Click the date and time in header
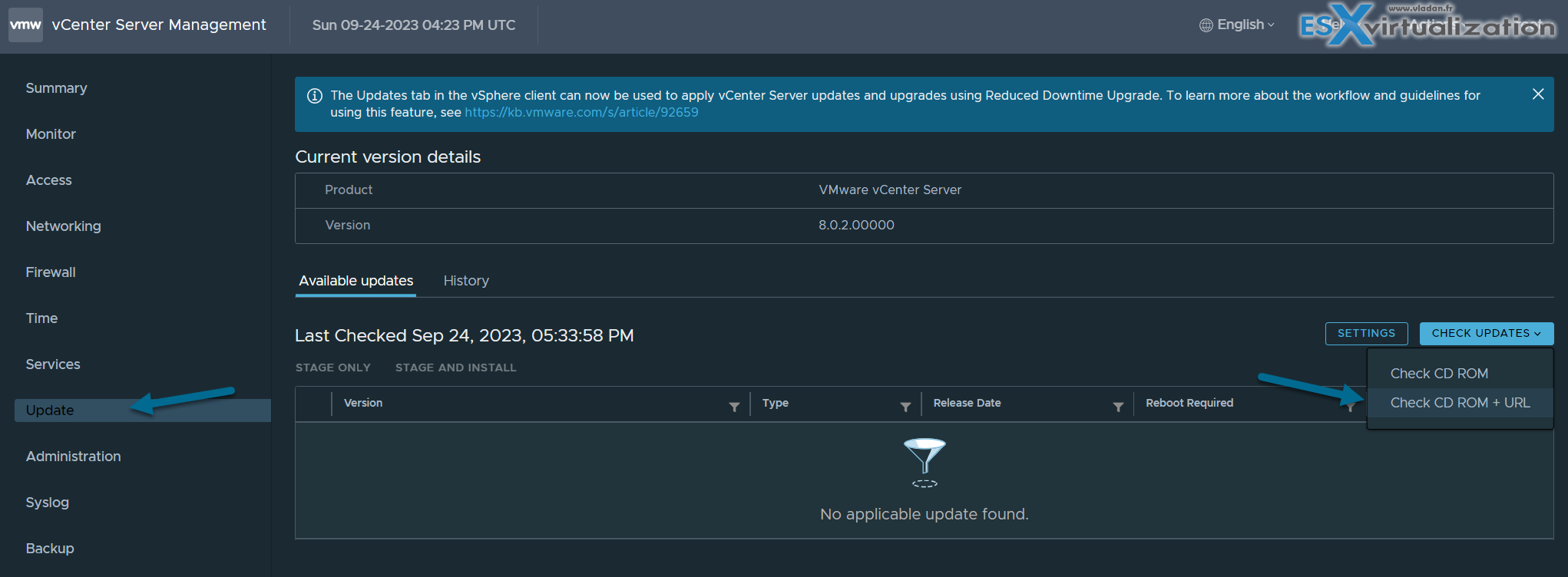The width and height of the screenshot is (1568, 577). [414, 25]
